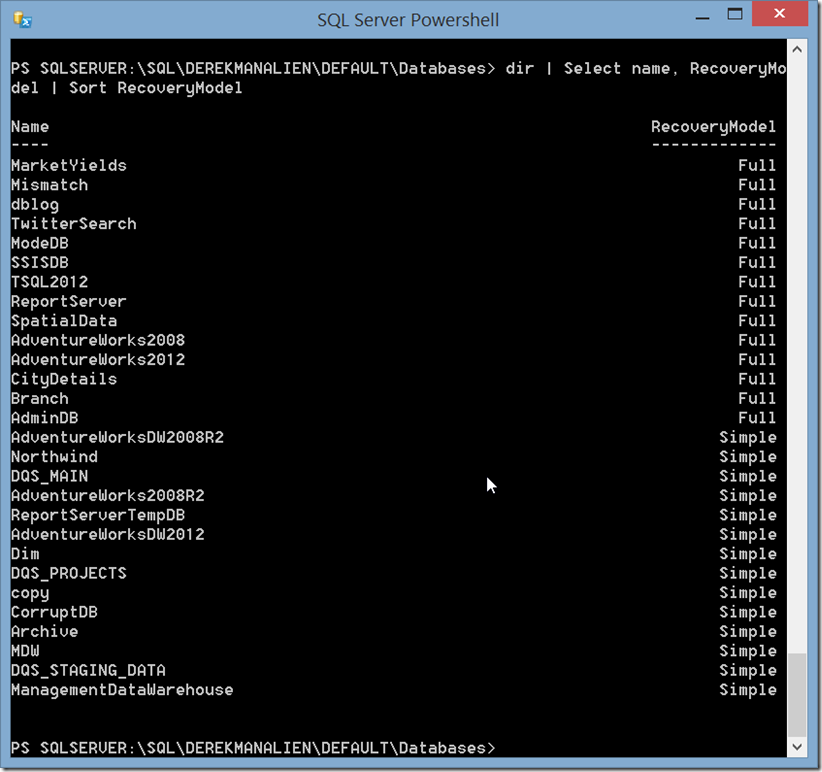Click the 'Name' column header

(x=30, y=127)
